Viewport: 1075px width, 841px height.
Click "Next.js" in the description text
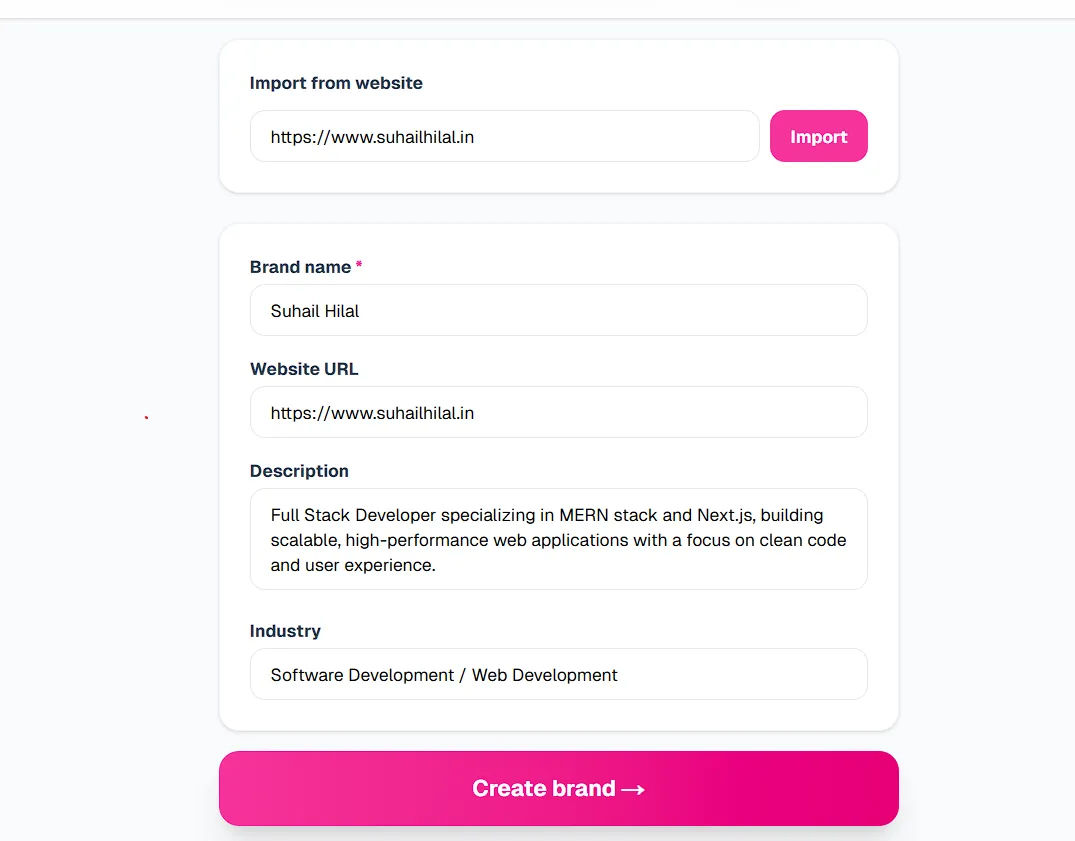[727, 515]
